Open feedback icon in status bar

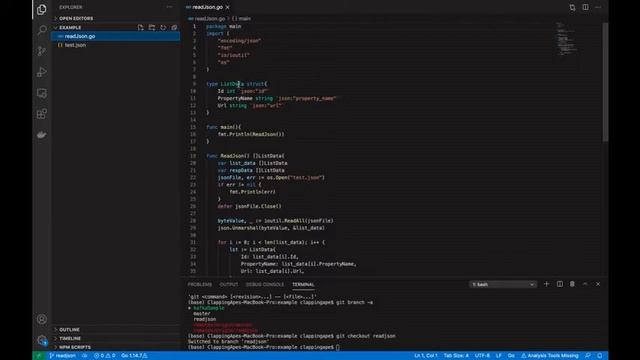click(x=588, y=356)
